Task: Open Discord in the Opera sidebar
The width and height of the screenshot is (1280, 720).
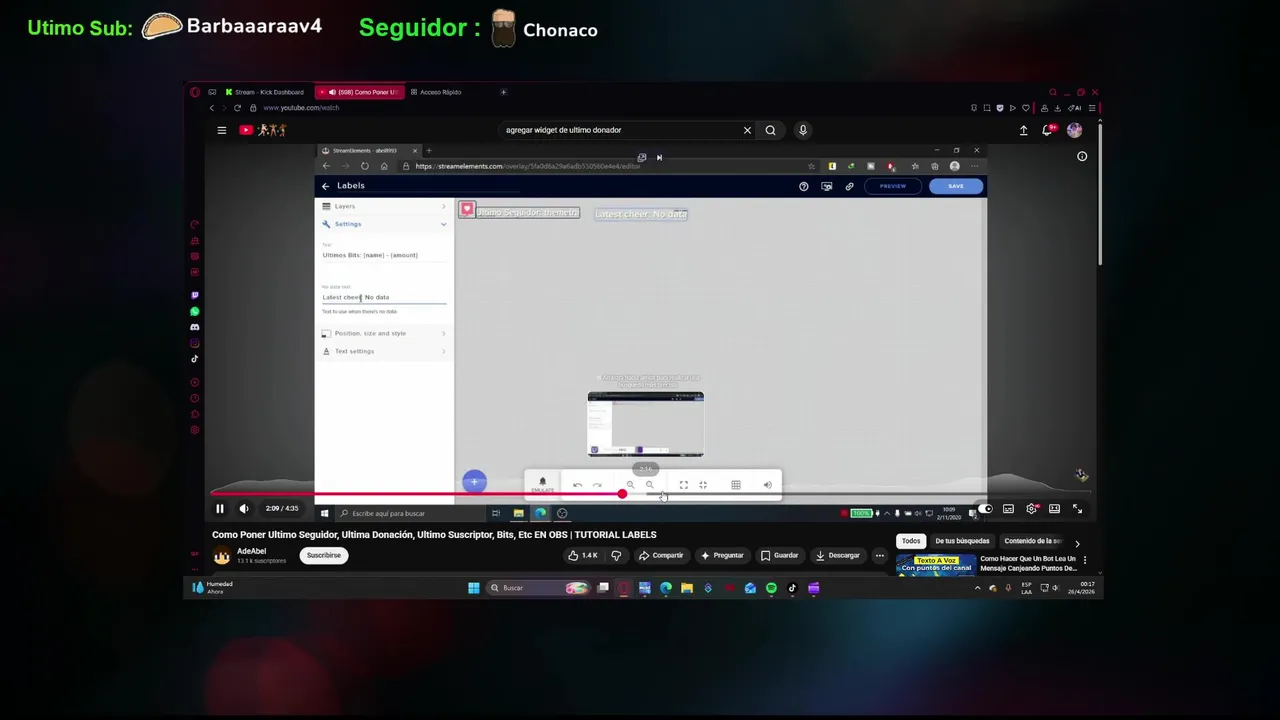Action: [194, 327]
